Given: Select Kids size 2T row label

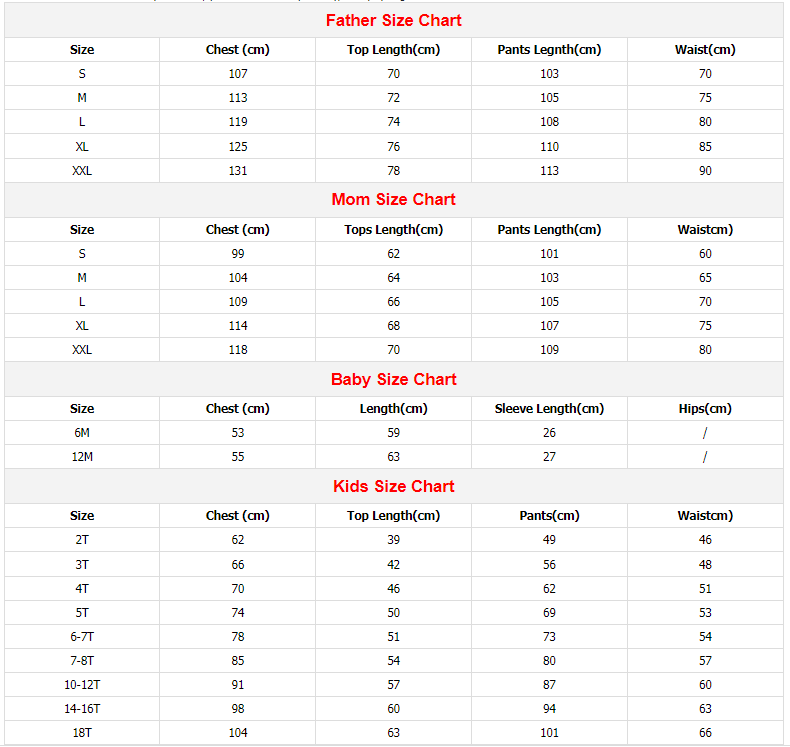Looking at the screenshot, I should click(x=82, y=539).
